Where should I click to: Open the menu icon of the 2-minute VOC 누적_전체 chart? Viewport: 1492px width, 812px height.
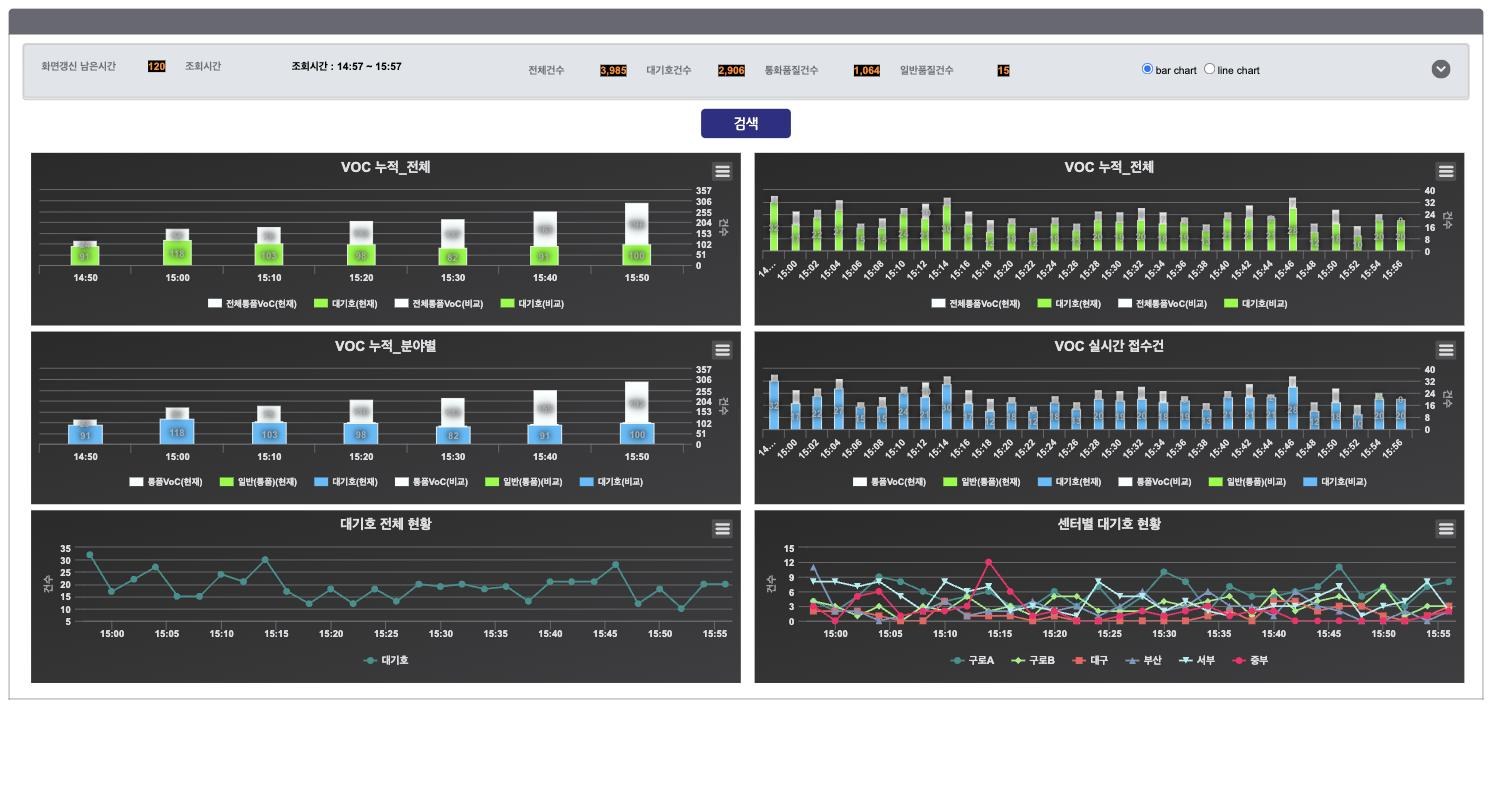click(x=1445, y=171)
